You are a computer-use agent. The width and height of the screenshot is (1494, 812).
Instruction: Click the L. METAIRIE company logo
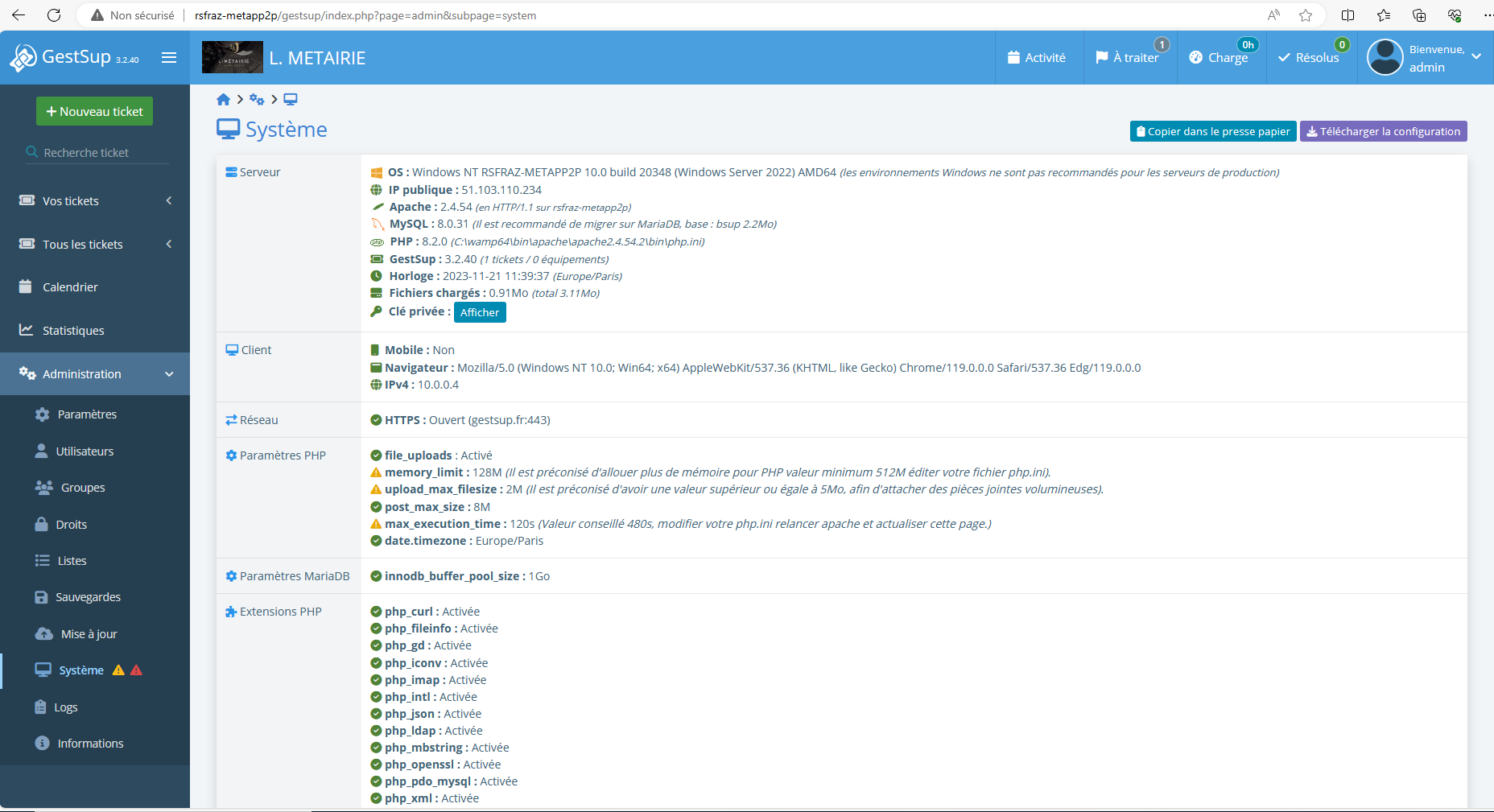(233, 57)
